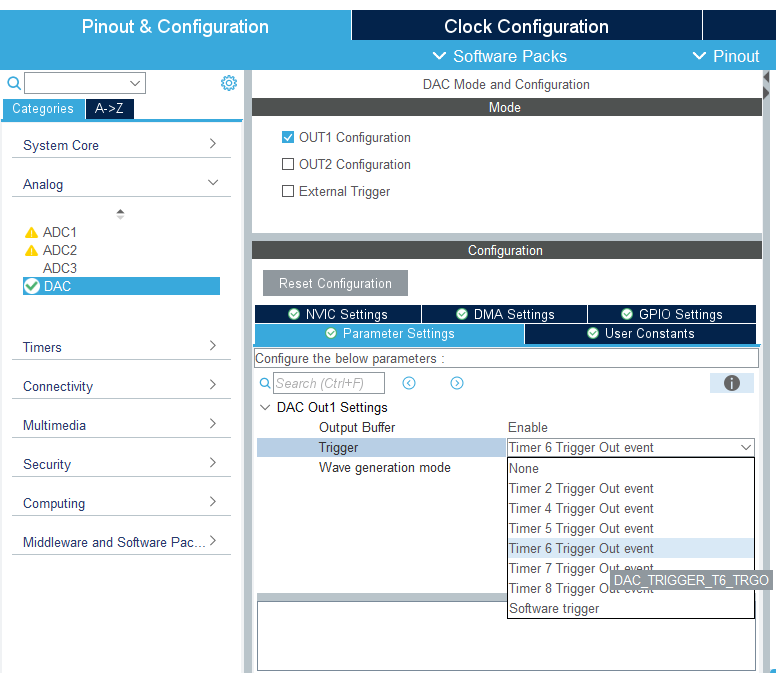
Task: Click the settings gear icon
Action: pos(228,83)
